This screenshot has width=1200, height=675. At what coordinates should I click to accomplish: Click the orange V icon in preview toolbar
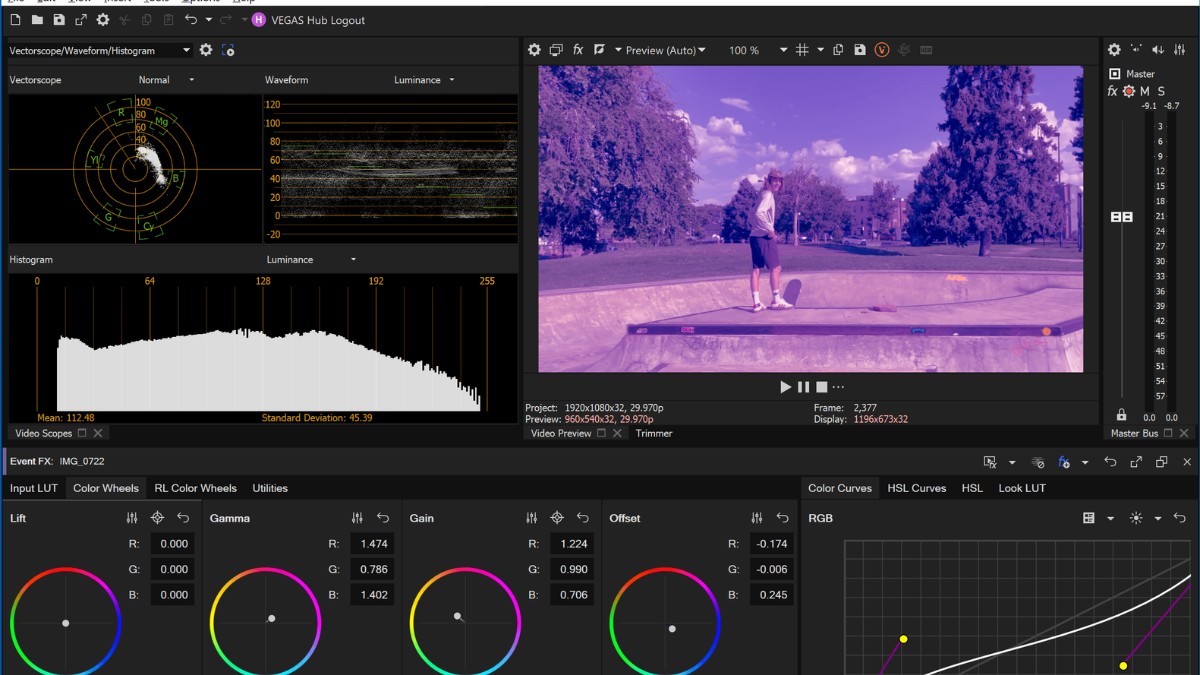(882, 50)
